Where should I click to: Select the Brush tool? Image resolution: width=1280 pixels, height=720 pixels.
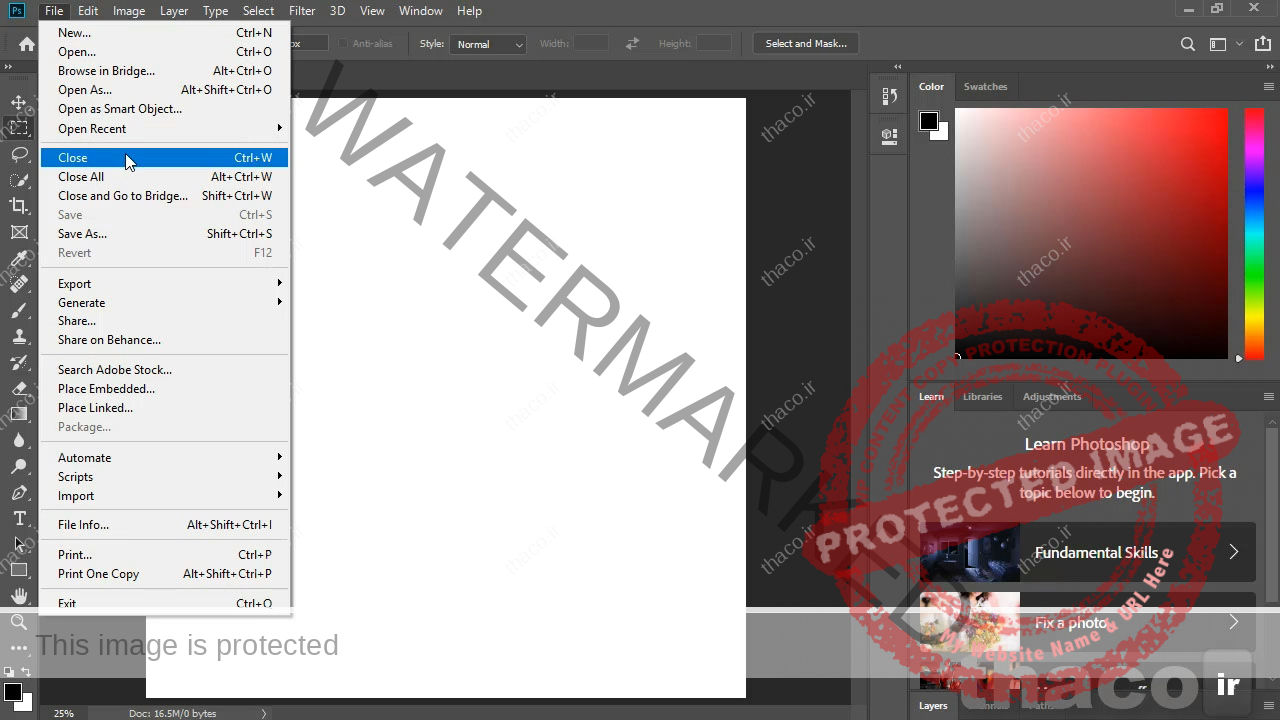point(19,310)
